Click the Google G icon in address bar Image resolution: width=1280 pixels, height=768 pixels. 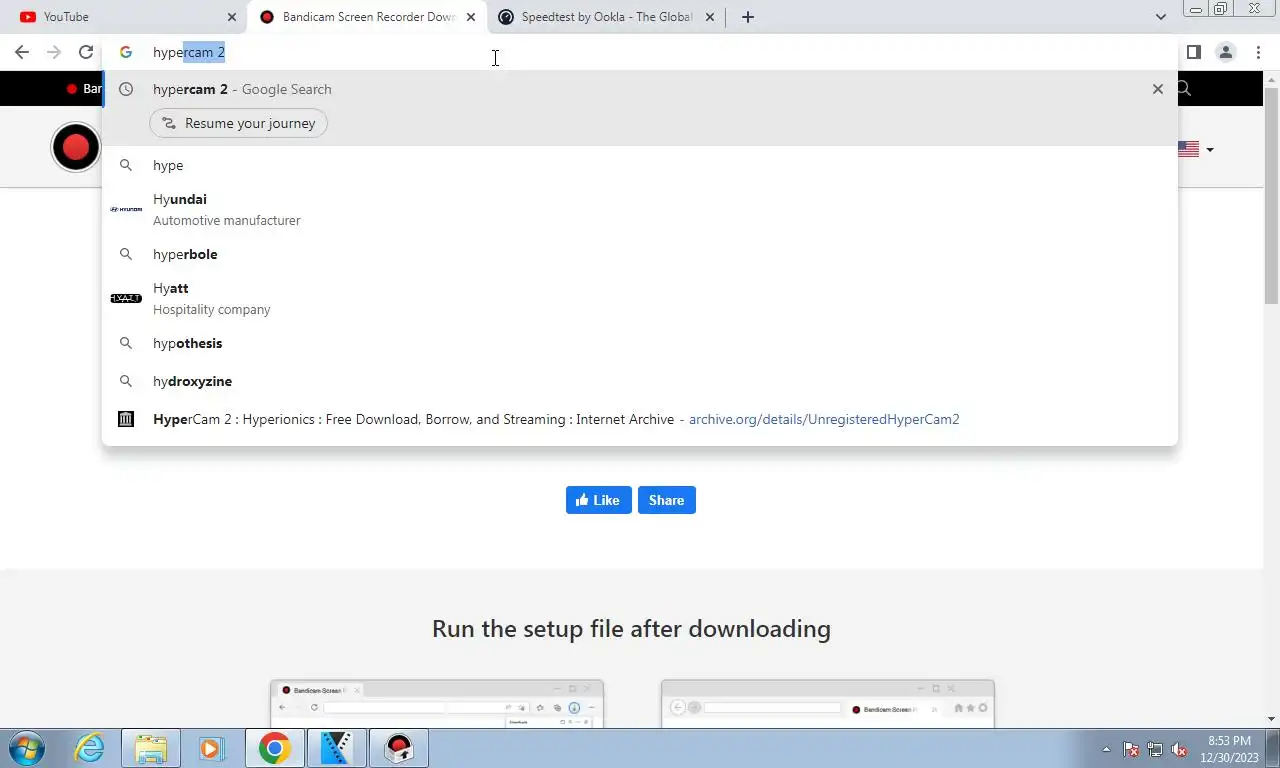coord(126,52)
